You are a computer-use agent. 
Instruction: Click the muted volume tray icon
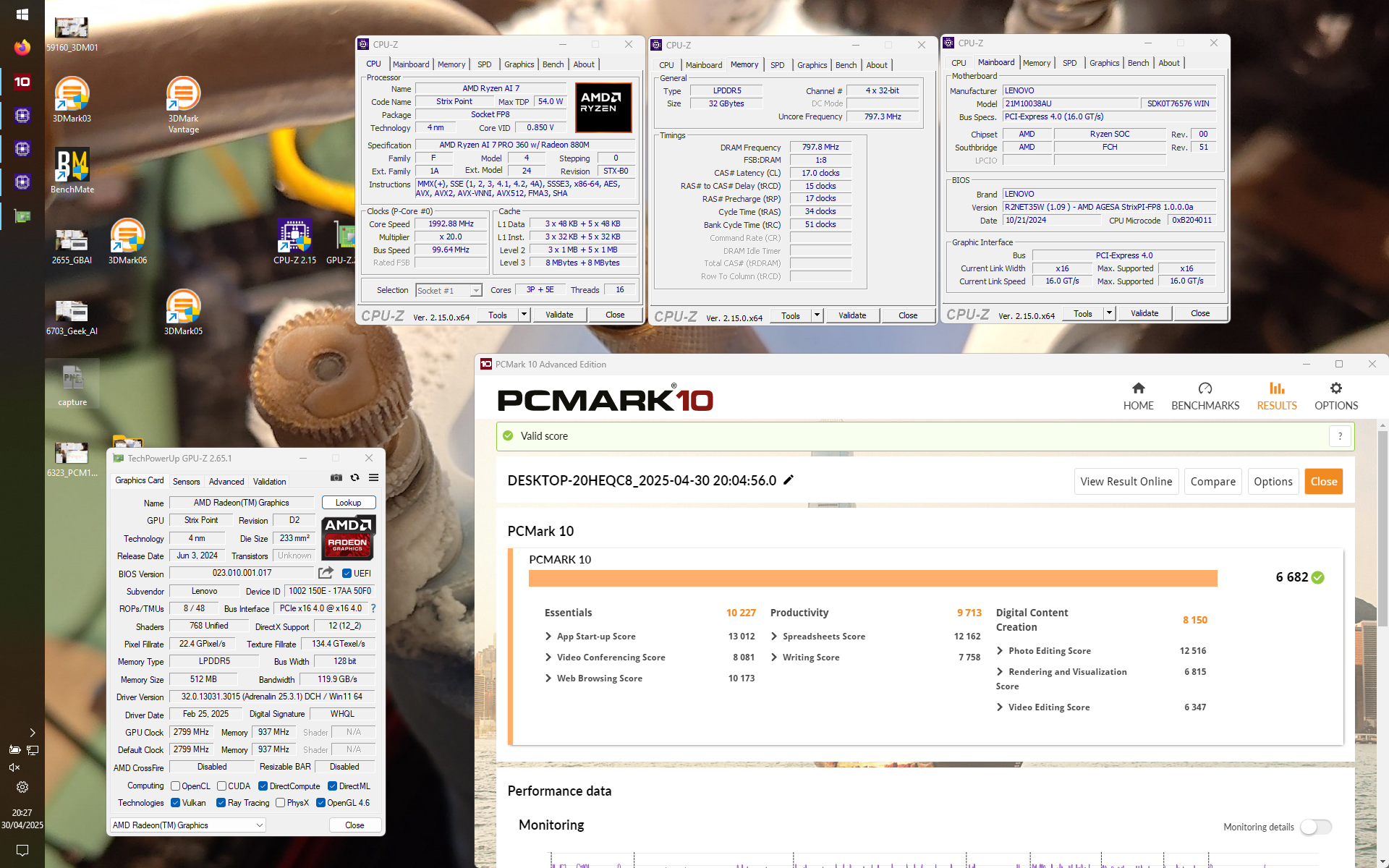point(14,767)
